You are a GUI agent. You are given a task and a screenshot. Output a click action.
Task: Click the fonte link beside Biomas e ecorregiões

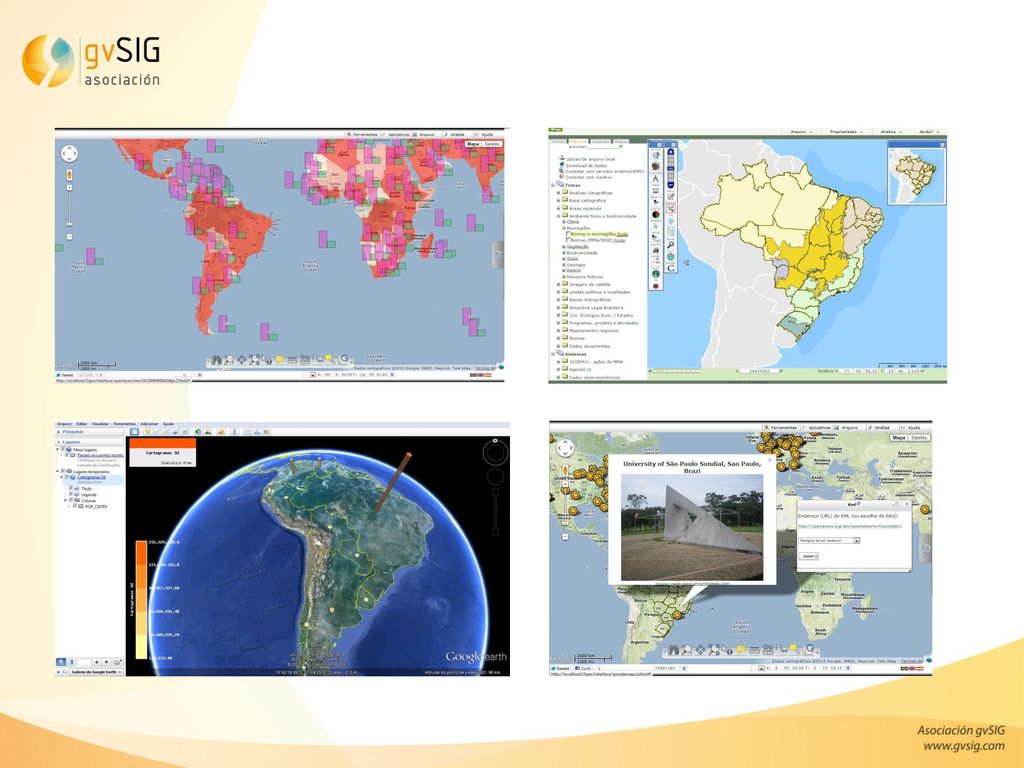pyautogui.click(x=622, y=234)
